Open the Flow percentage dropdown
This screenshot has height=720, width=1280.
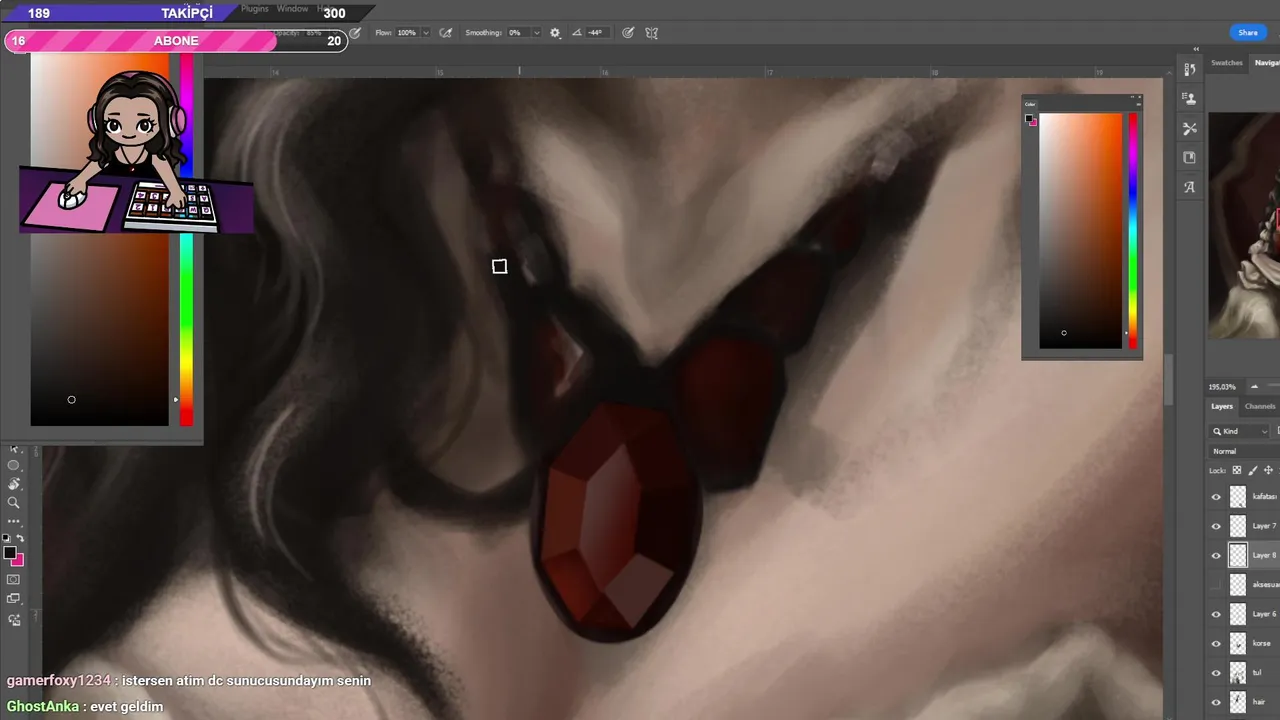click(426, 33)
